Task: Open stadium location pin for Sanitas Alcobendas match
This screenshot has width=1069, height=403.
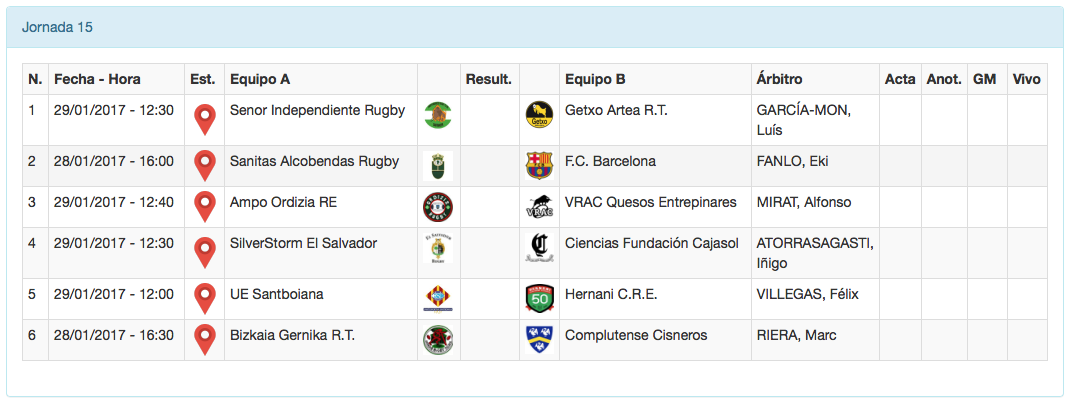Action: point(205,165)
